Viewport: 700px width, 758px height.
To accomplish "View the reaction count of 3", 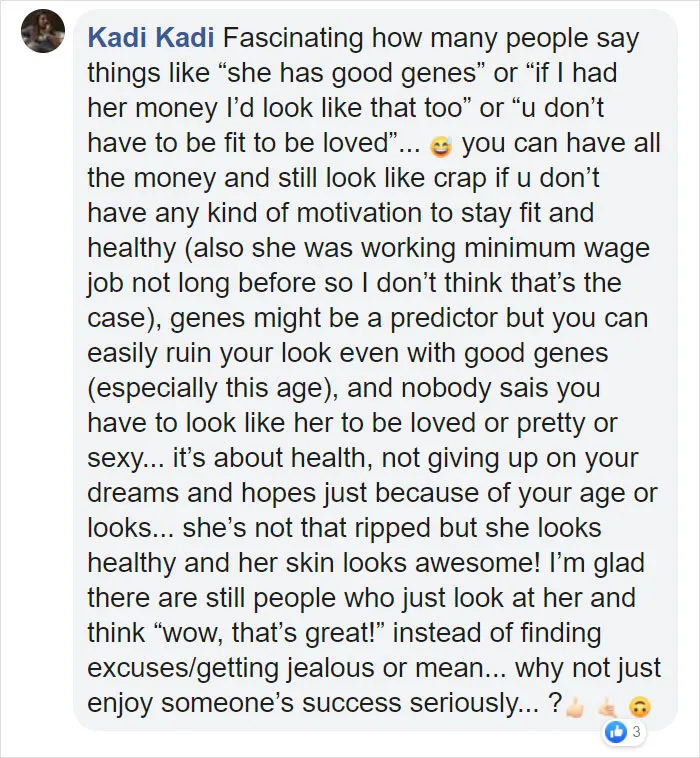I will [x=636, y=731].
